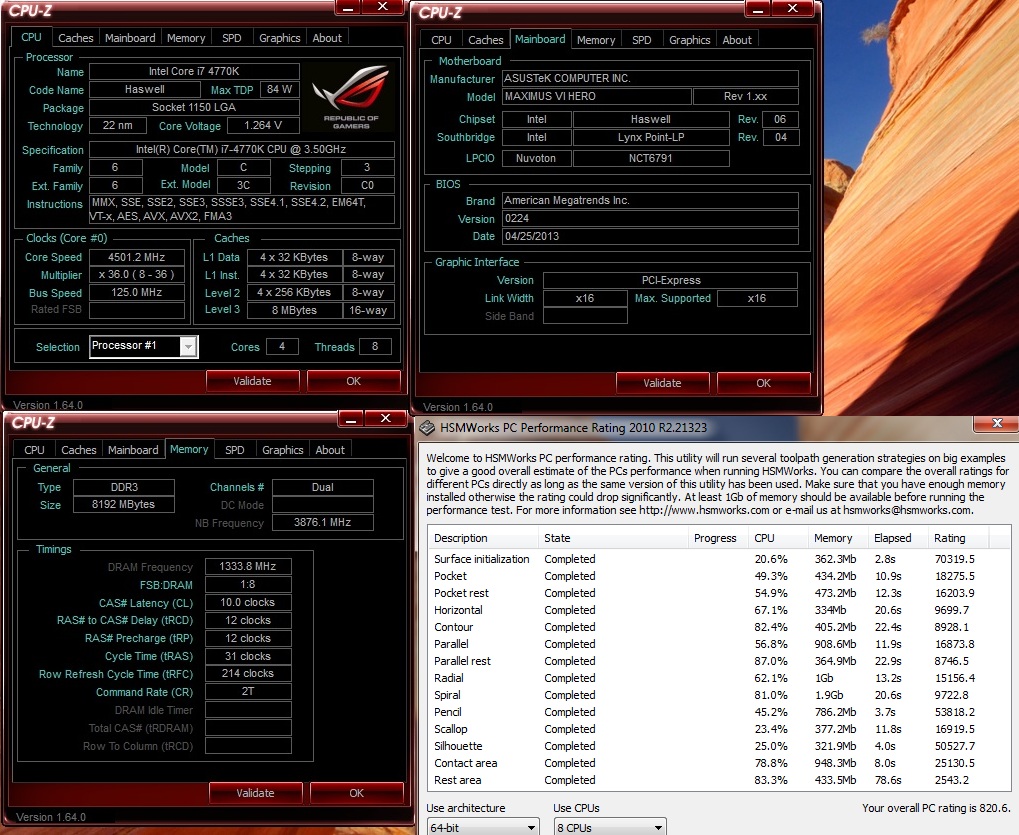Open SPD tab in Mainboard CPU-Z window
The width and height of the screenshot is (1019, 835).
[641, 40]
